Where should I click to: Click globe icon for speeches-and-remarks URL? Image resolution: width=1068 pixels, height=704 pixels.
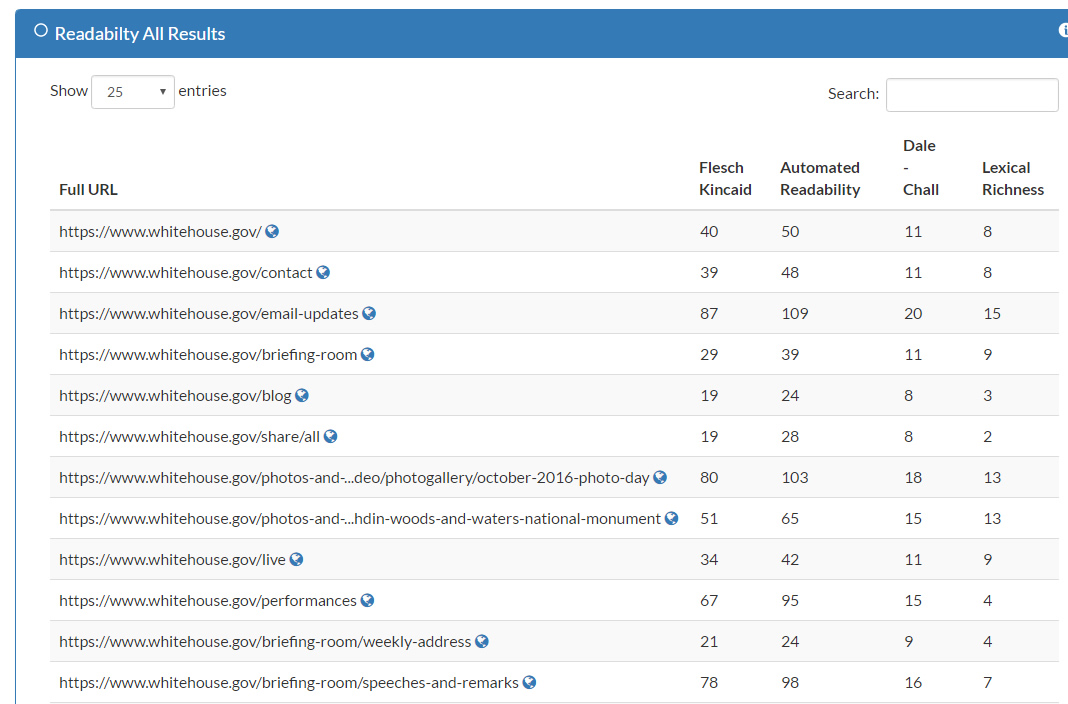pos(529,682)
